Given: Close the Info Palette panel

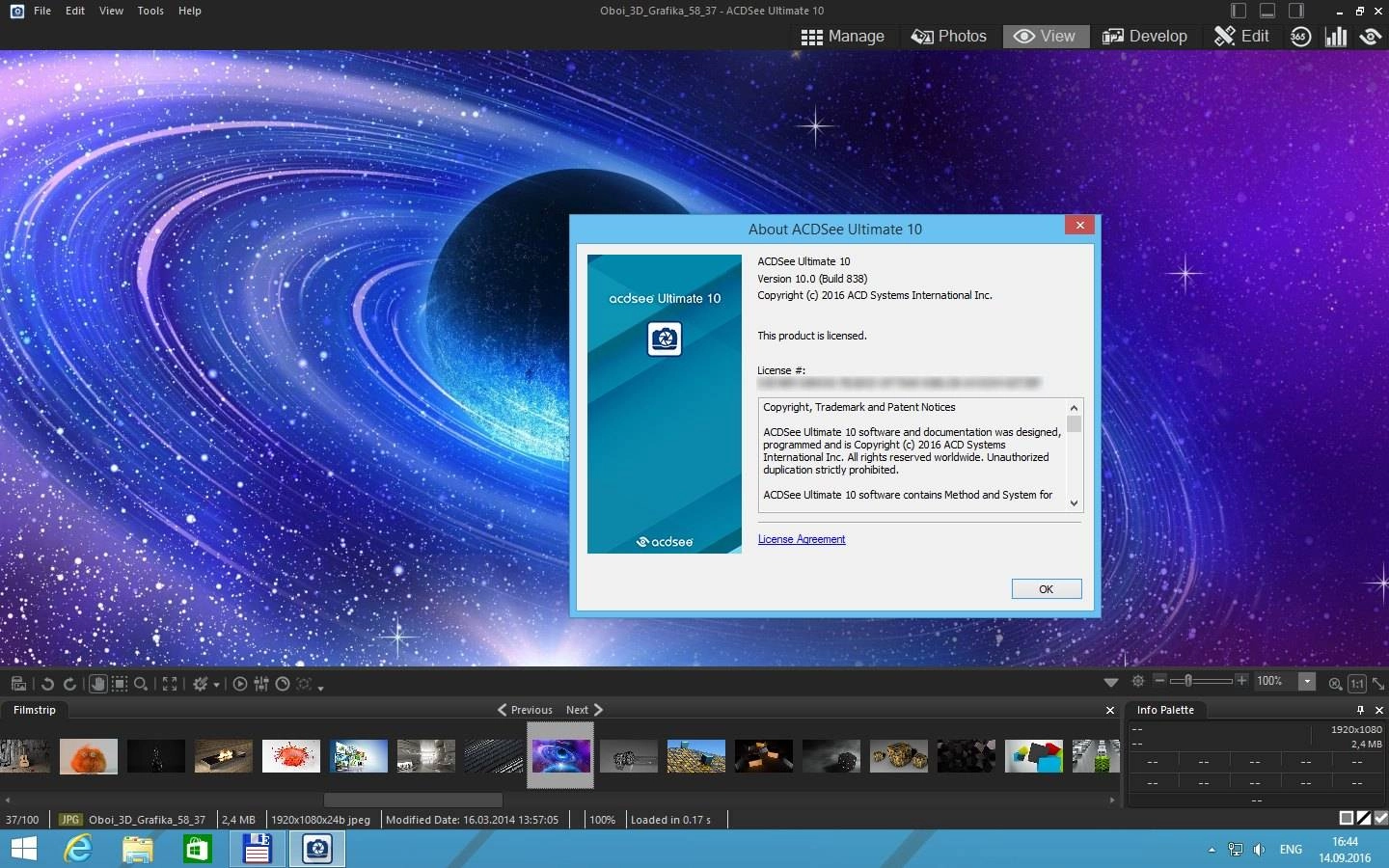Looking at the screenshot, I should pyautogui.click(x=1378, y=710).
